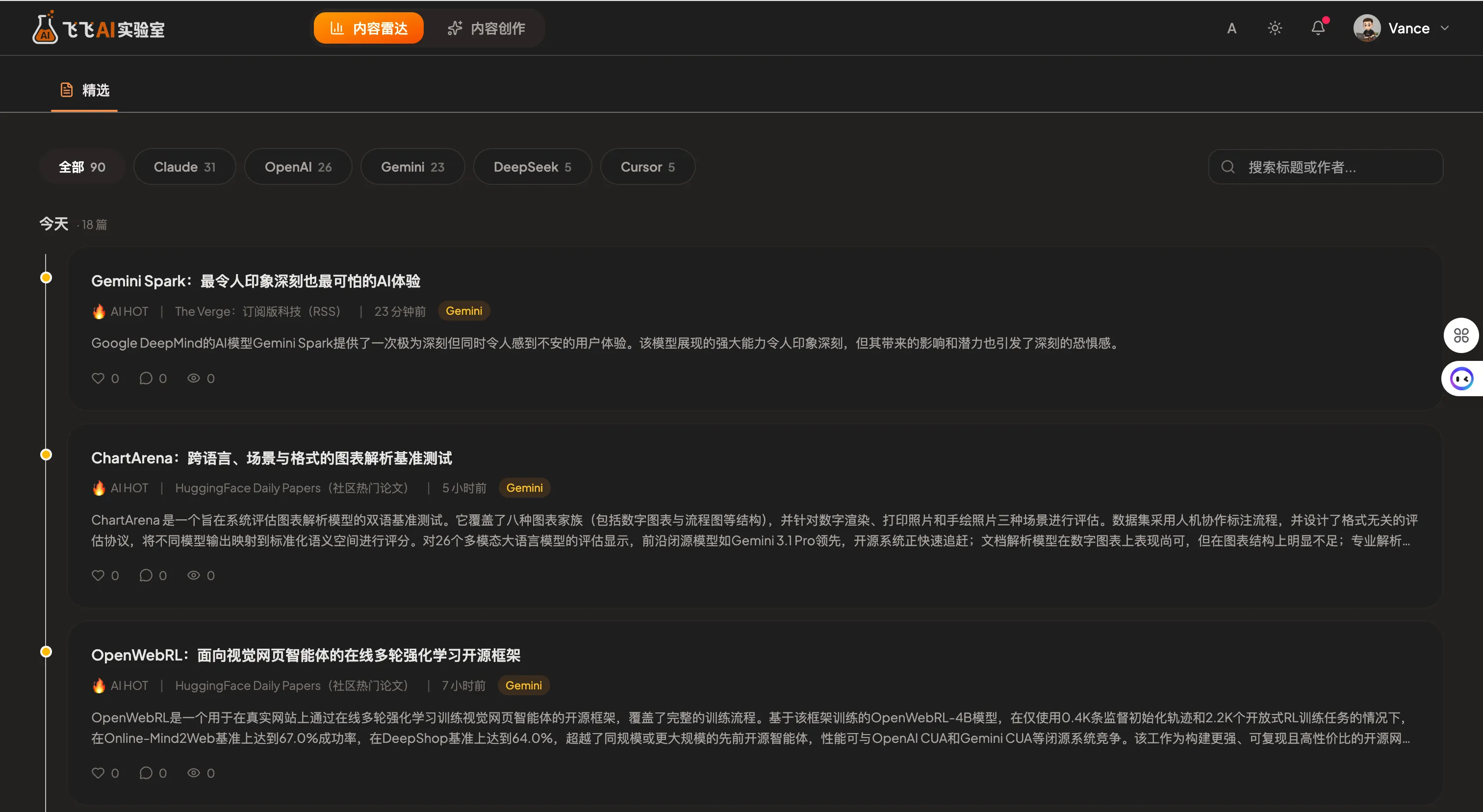Open the Gemini Spark article title

tap(256, 281)
